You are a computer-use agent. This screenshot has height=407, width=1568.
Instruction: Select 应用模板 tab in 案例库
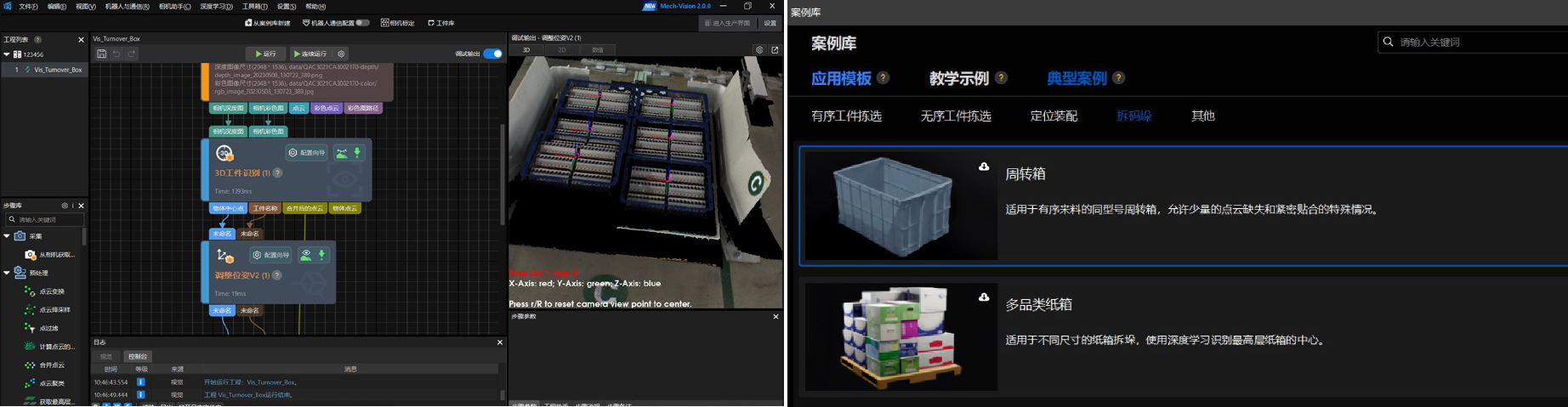[x=841, y=78]
